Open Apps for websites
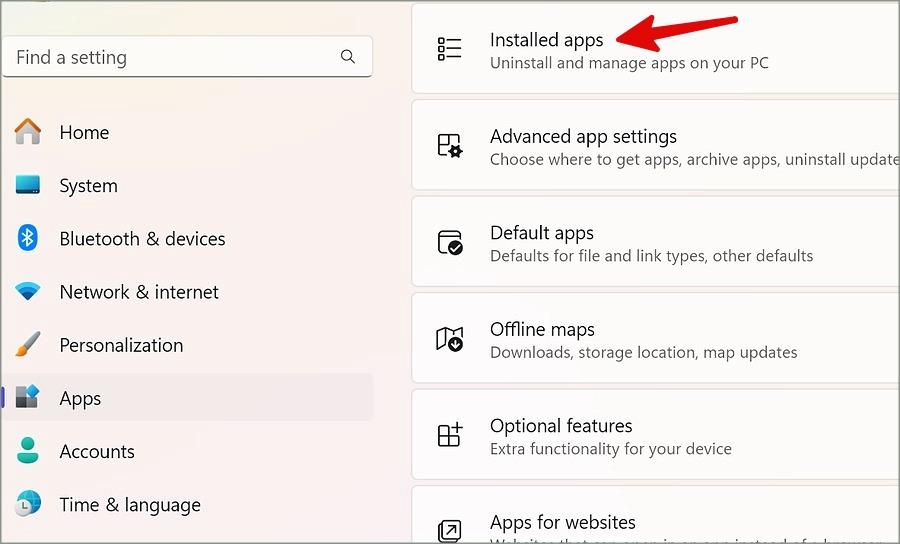900x544 pixels. coord(562,522)
